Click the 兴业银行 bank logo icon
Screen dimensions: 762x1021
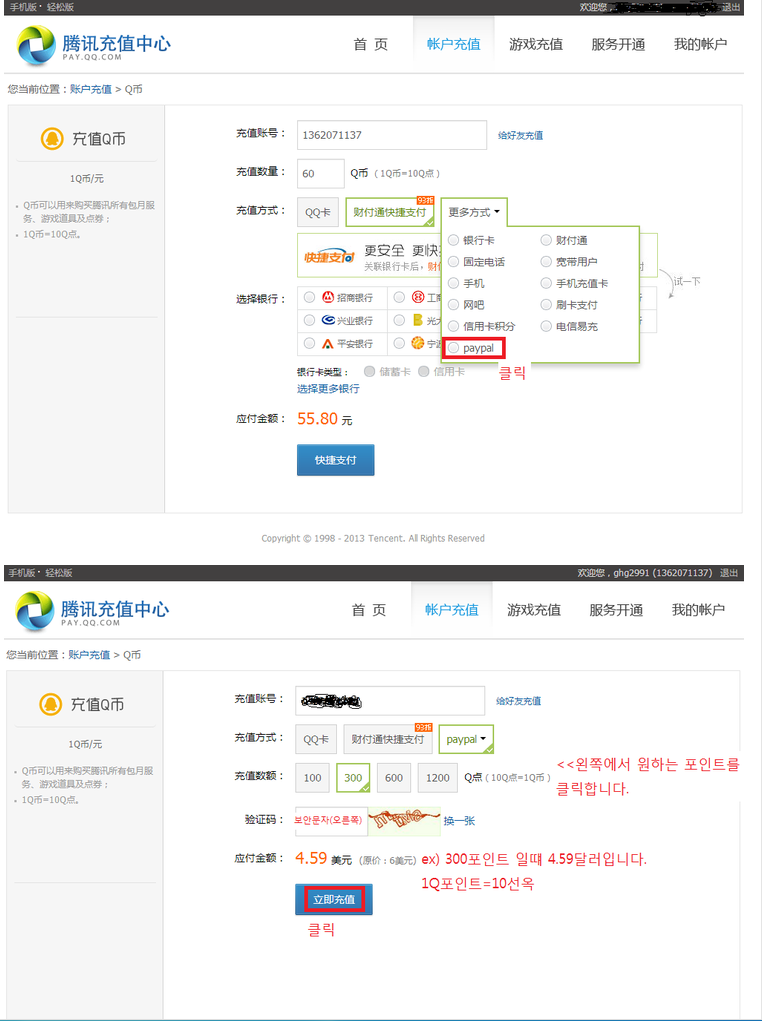click(328, 320)
